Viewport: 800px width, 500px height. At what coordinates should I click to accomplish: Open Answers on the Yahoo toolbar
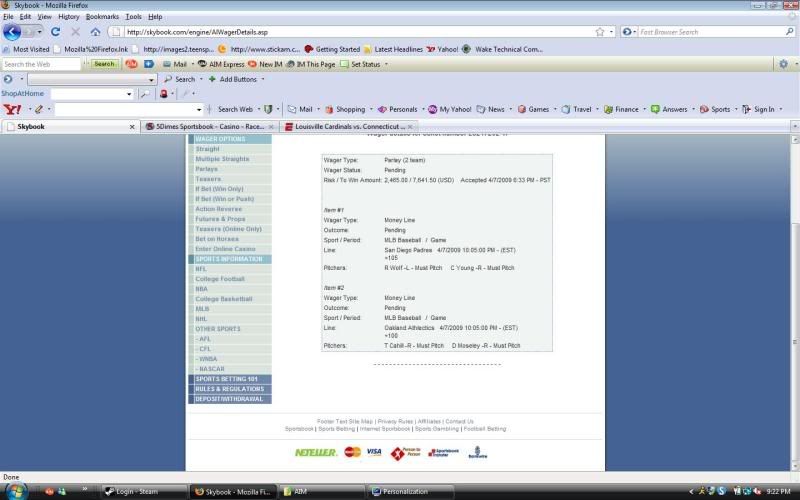pos(669,109)
